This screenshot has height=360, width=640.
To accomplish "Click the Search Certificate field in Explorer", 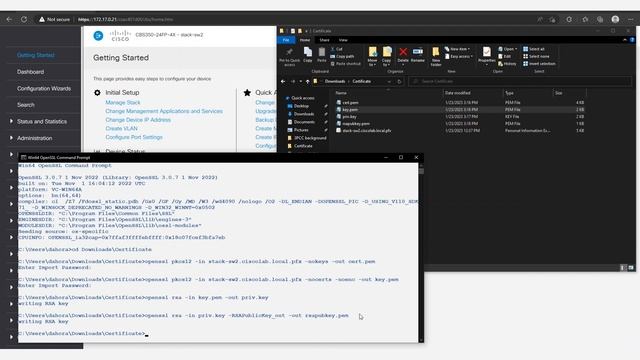I will pos(520,81).
